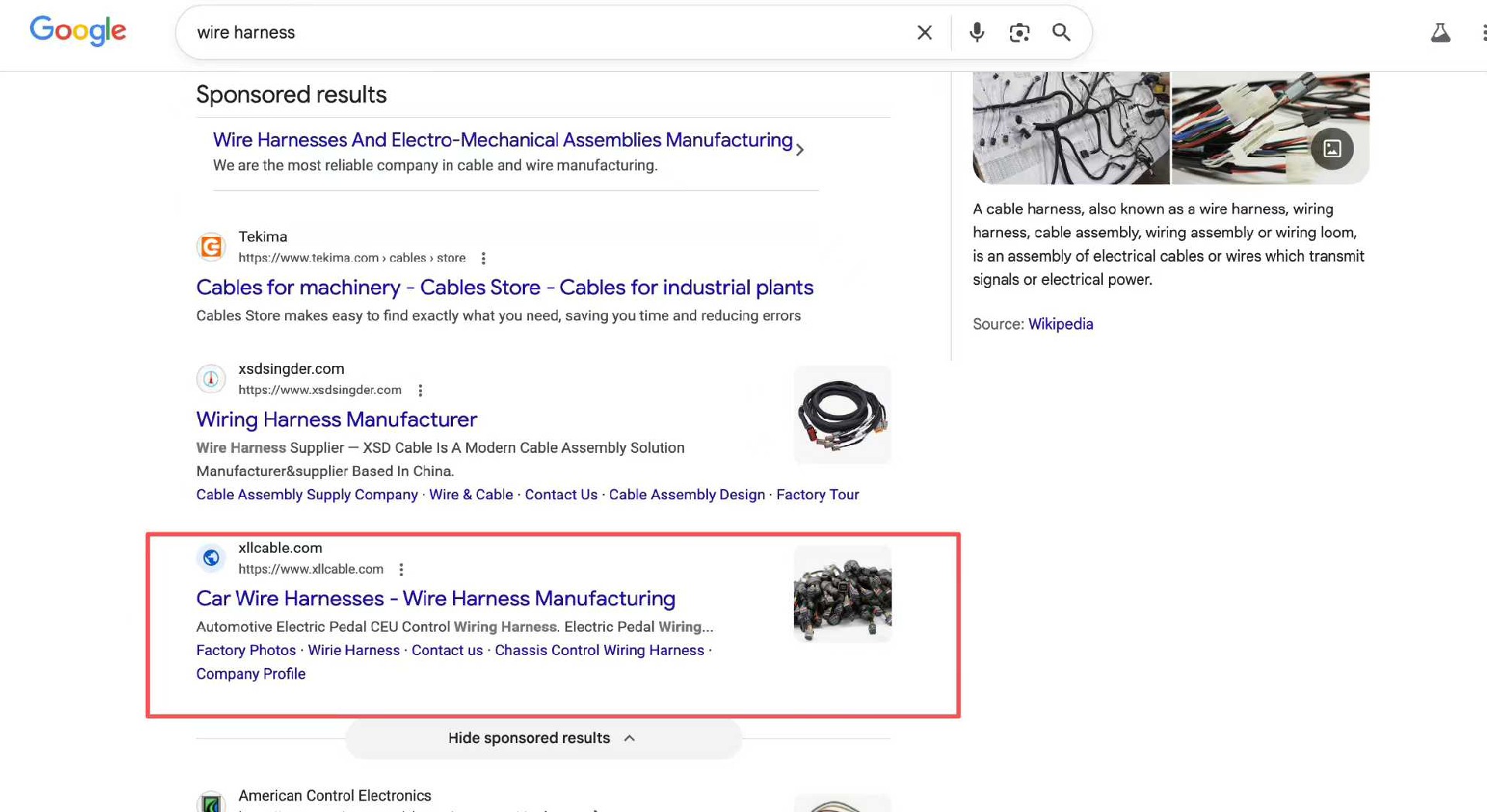
Task: Click the Sponsored results heading
Action: pyautogui.click(x=291, y=94)
